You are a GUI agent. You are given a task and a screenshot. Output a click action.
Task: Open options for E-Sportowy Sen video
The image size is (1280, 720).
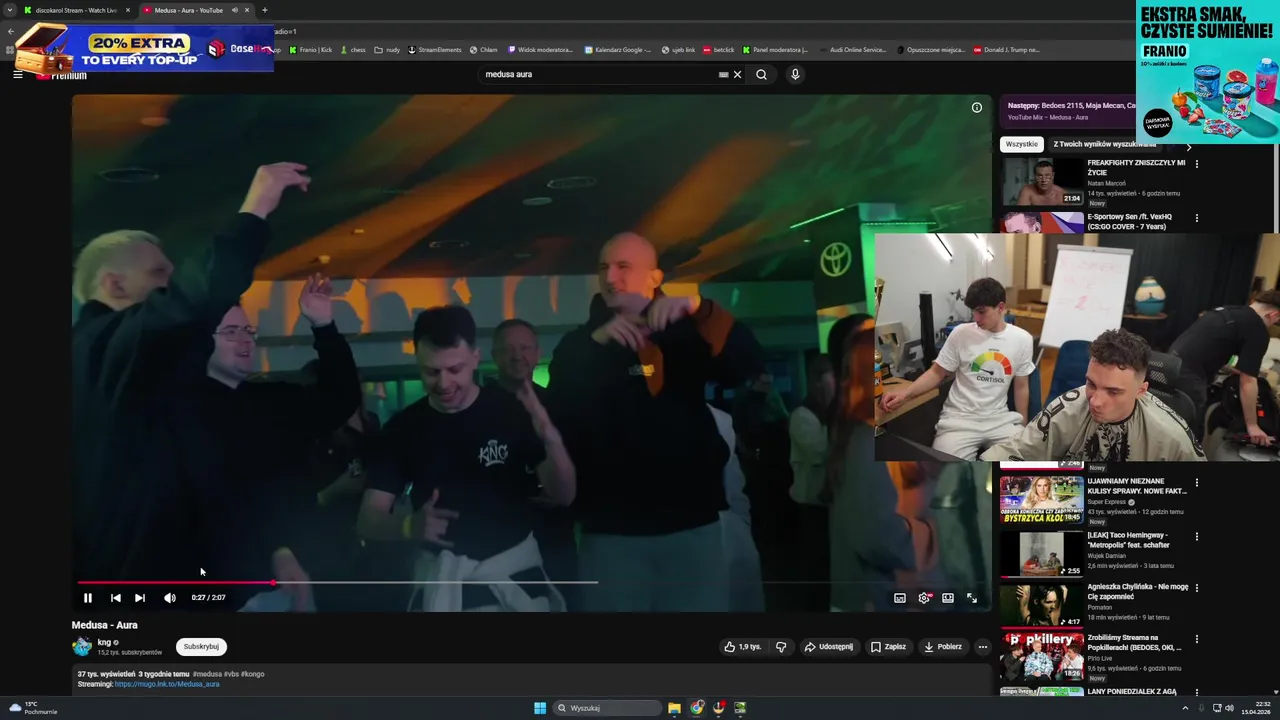(x=1197, y=218)
